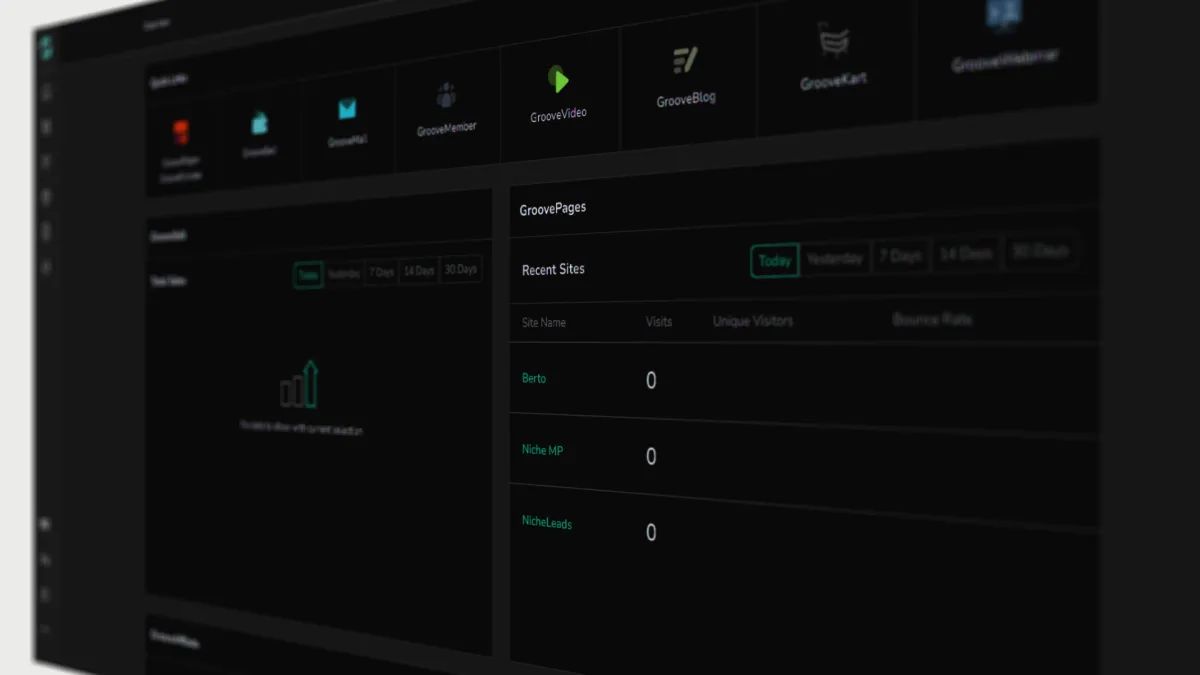Launch GrooveBlog from quick links
Image resolution: width=1200 pixels, height=675 pixels.
click(x=685, y=60)
